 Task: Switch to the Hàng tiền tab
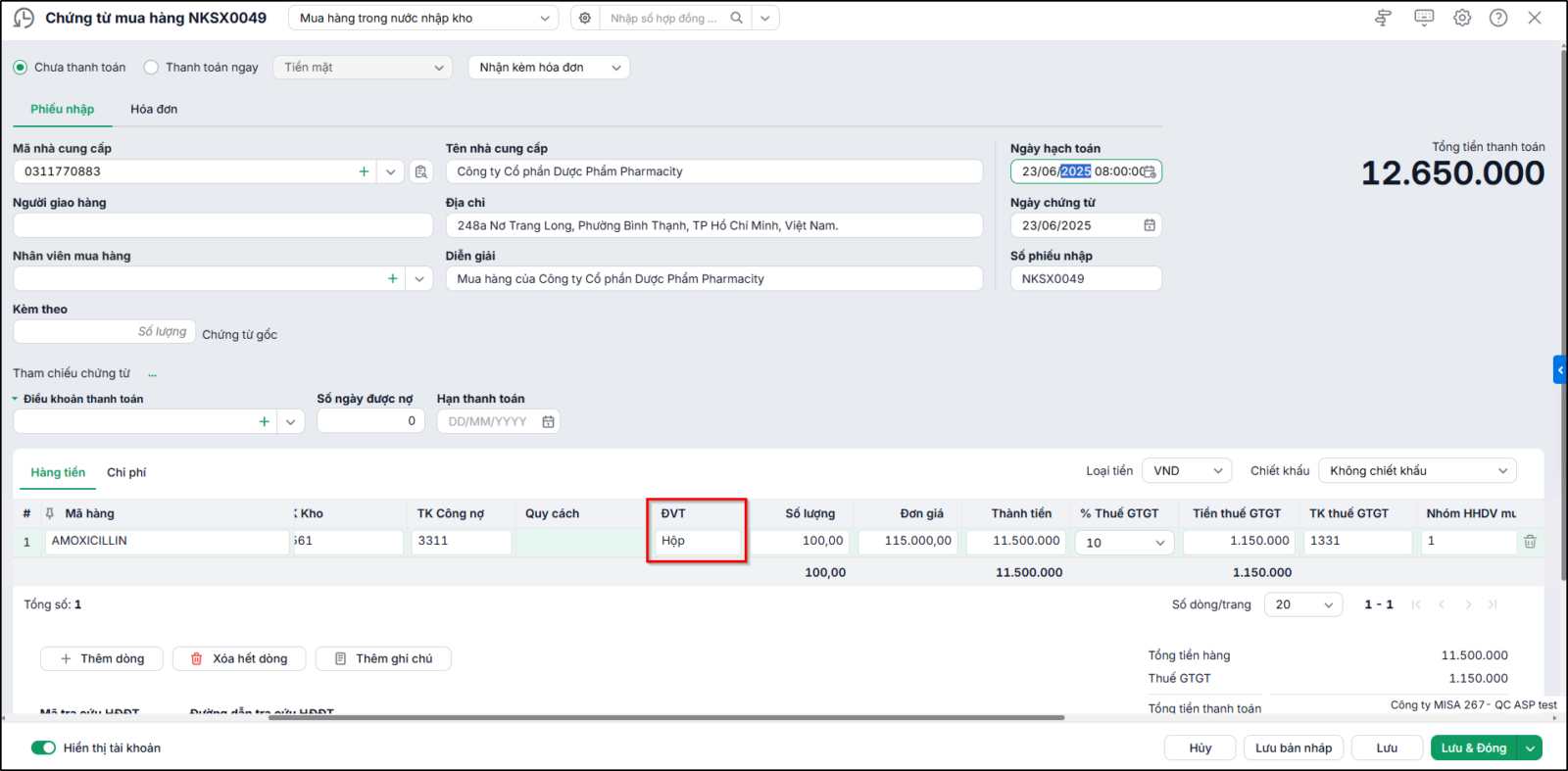click(x=58, y=472)
